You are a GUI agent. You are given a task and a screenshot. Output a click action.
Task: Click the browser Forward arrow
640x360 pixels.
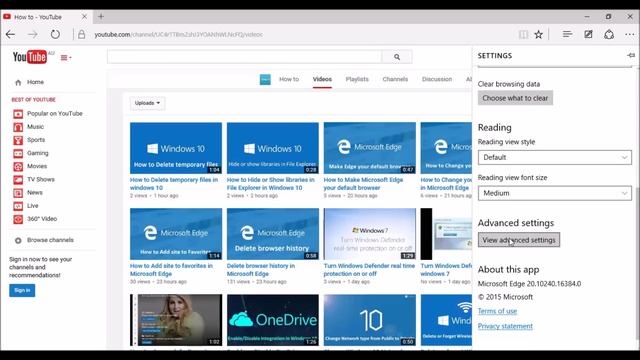(33, 35)
